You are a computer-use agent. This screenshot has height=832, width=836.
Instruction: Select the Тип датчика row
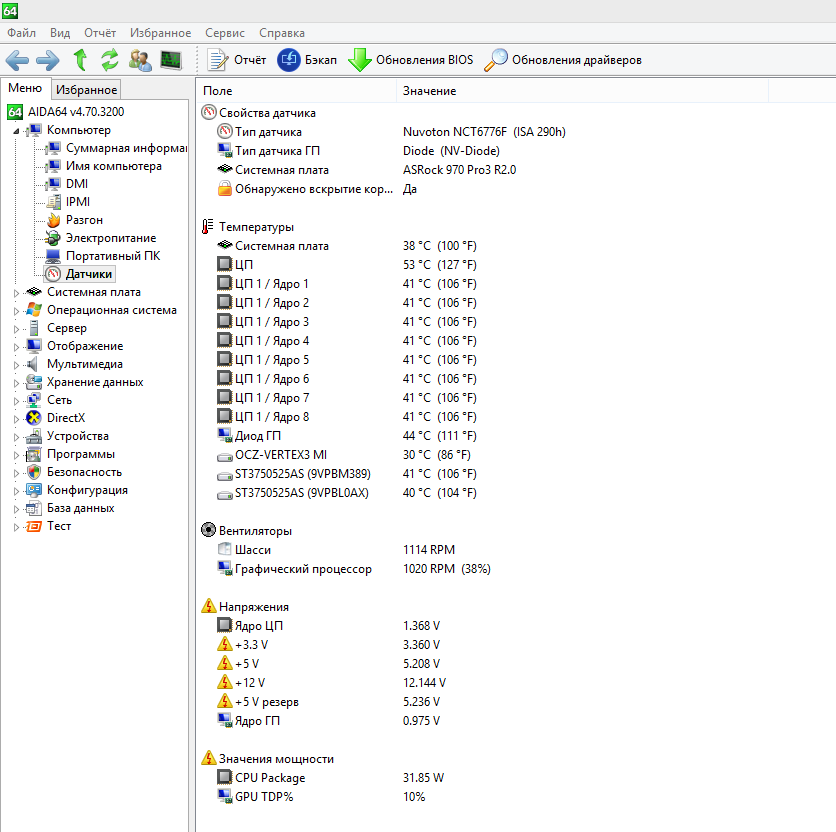coord(392,132)
